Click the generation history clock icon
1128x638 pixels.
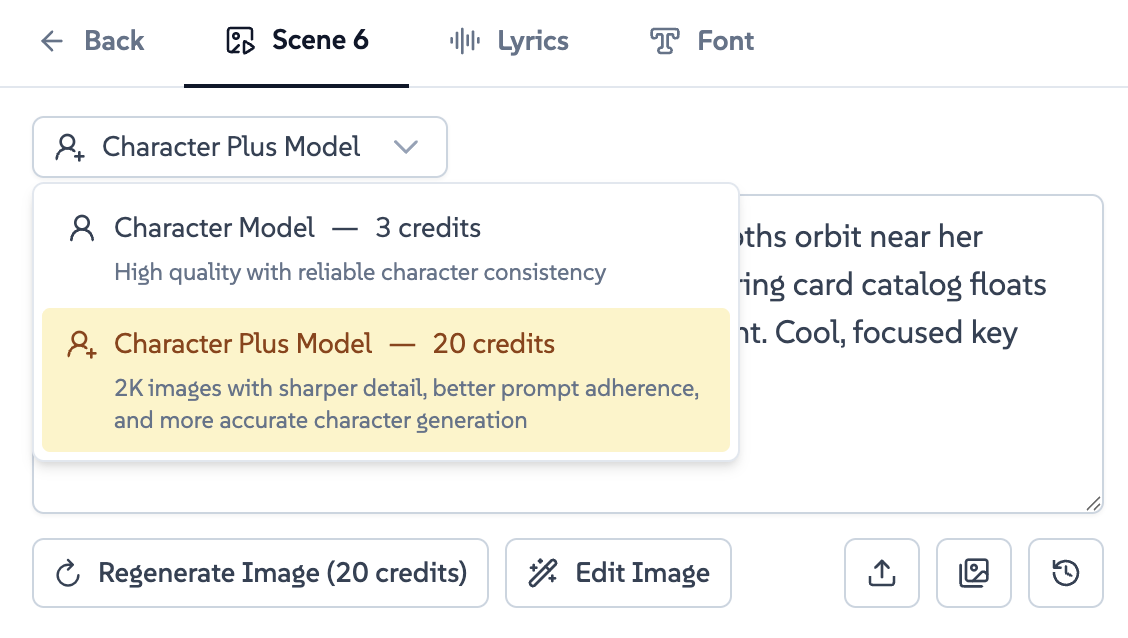tap(1065, 573)
